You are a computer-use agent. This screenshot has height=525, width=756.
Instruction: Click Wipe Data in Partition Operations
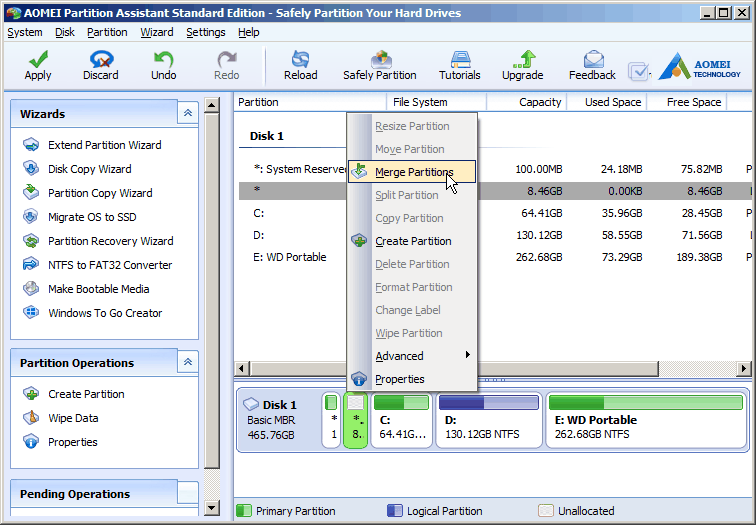[x=73, y=418]
